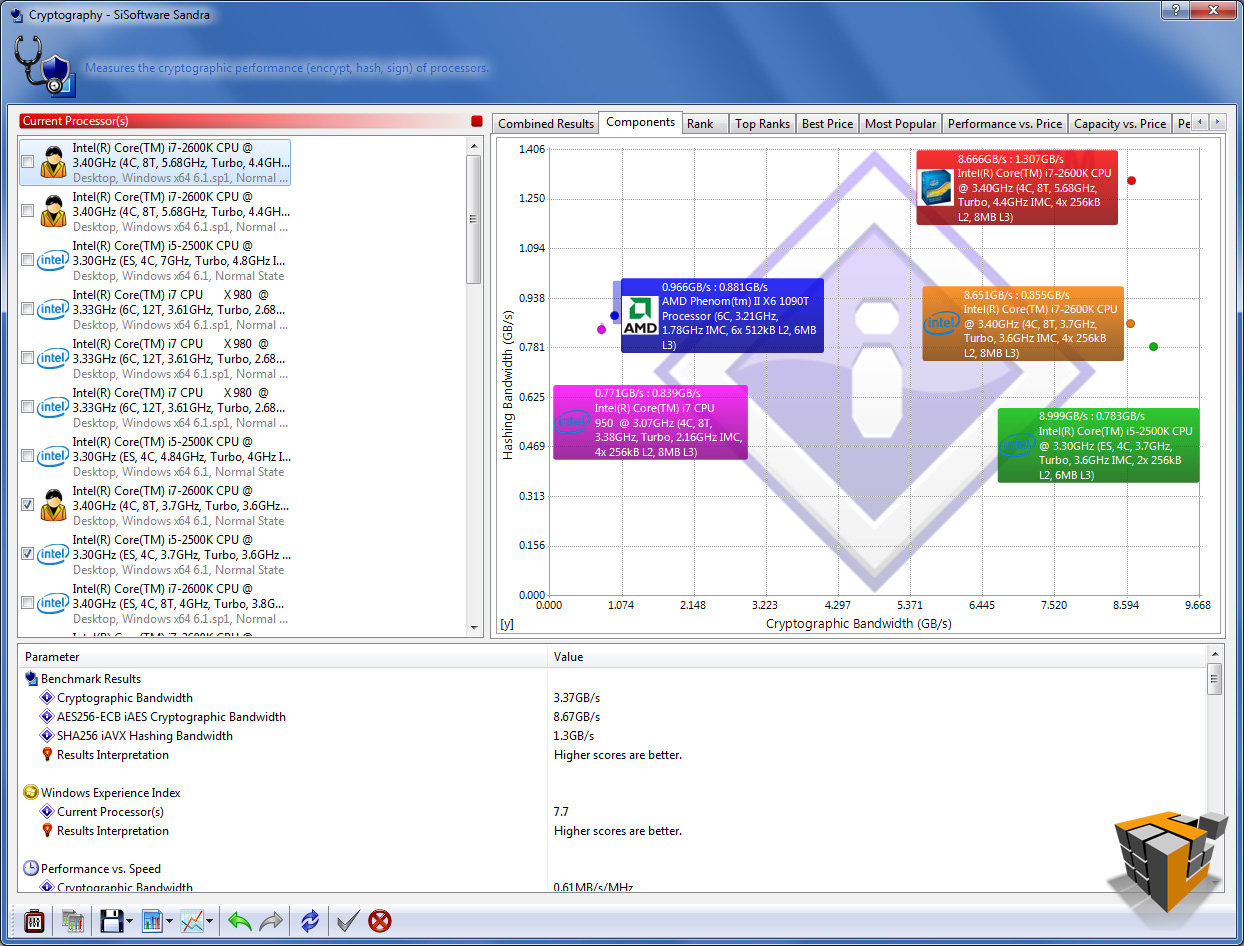Uncheck the i7-2600K 3.7GHz Turbo processor checkbox
This screenshot has width=1244, height=946.
(28, 505)
